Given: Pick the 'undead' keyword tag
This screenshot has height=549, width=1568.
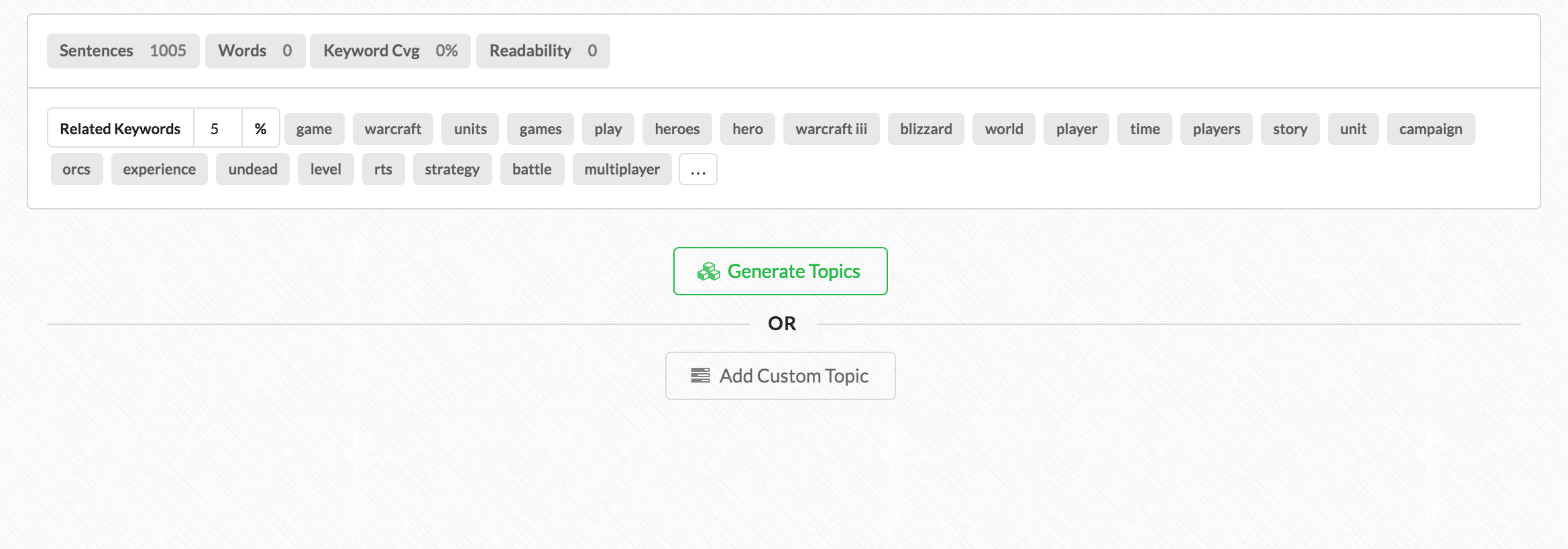Looking at the screenshot, I should 253,169.
